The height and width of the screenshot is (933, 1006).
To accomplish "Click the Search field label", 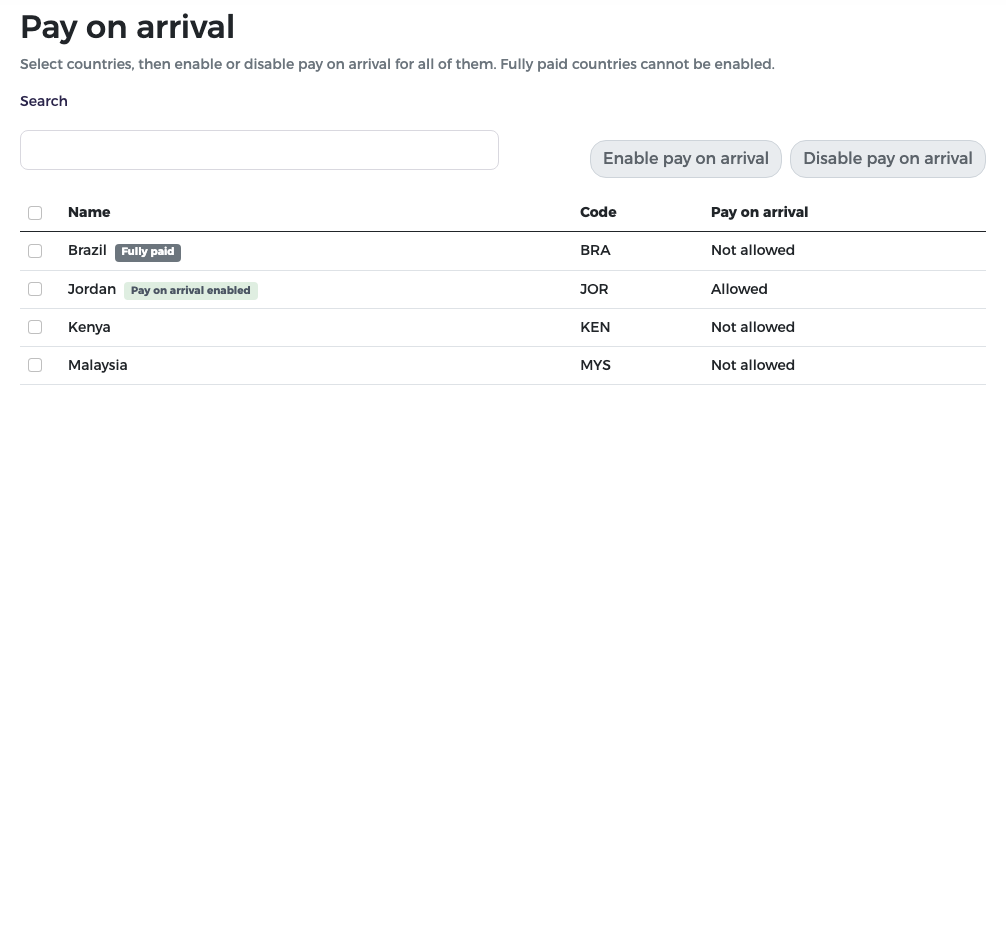I will pyautogui.click(x=44, y=101).
